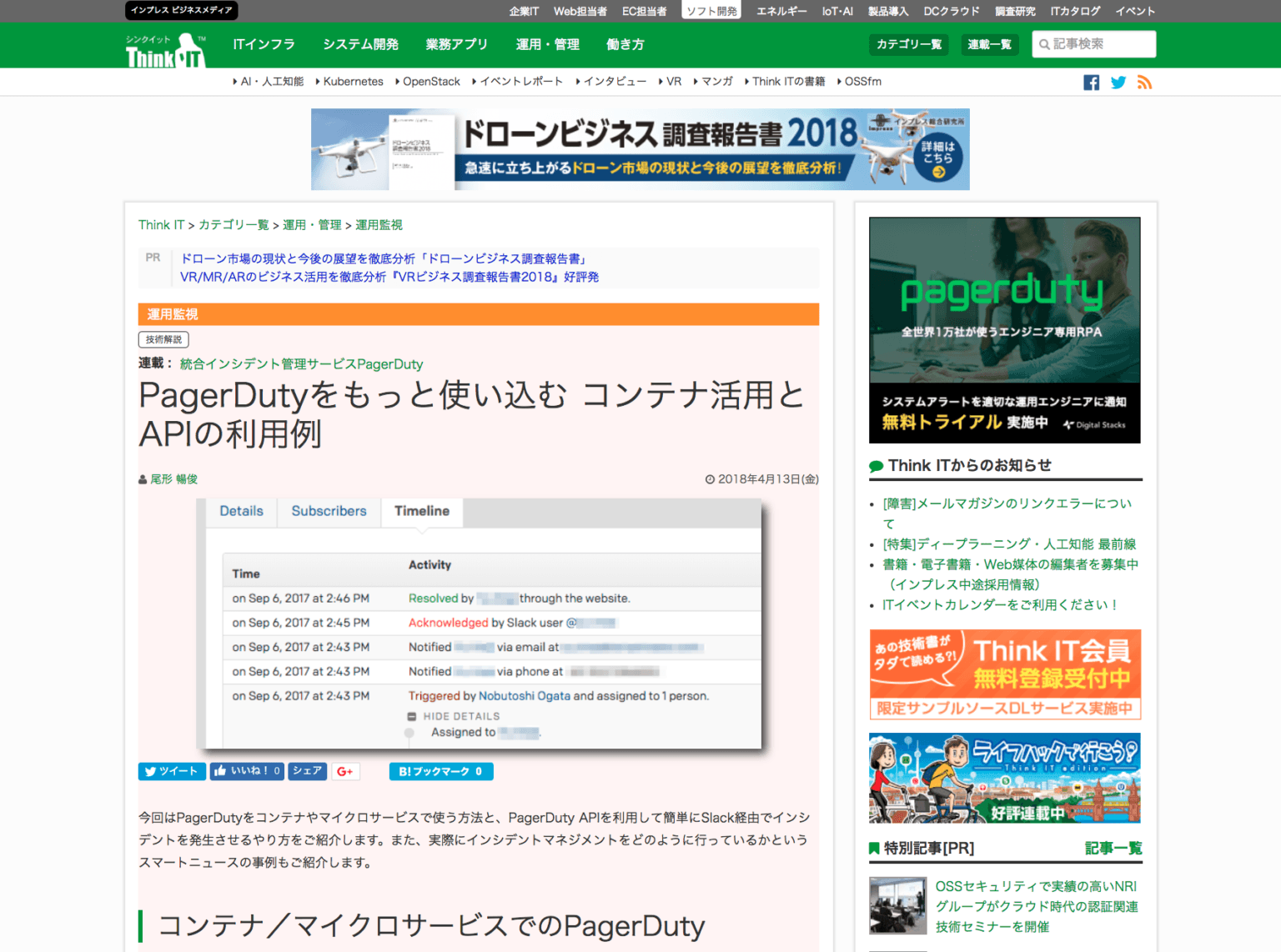This screenshot has height=952, width=1281.
Task: Open the 製品導入 top menu
Action: (888, 11)
